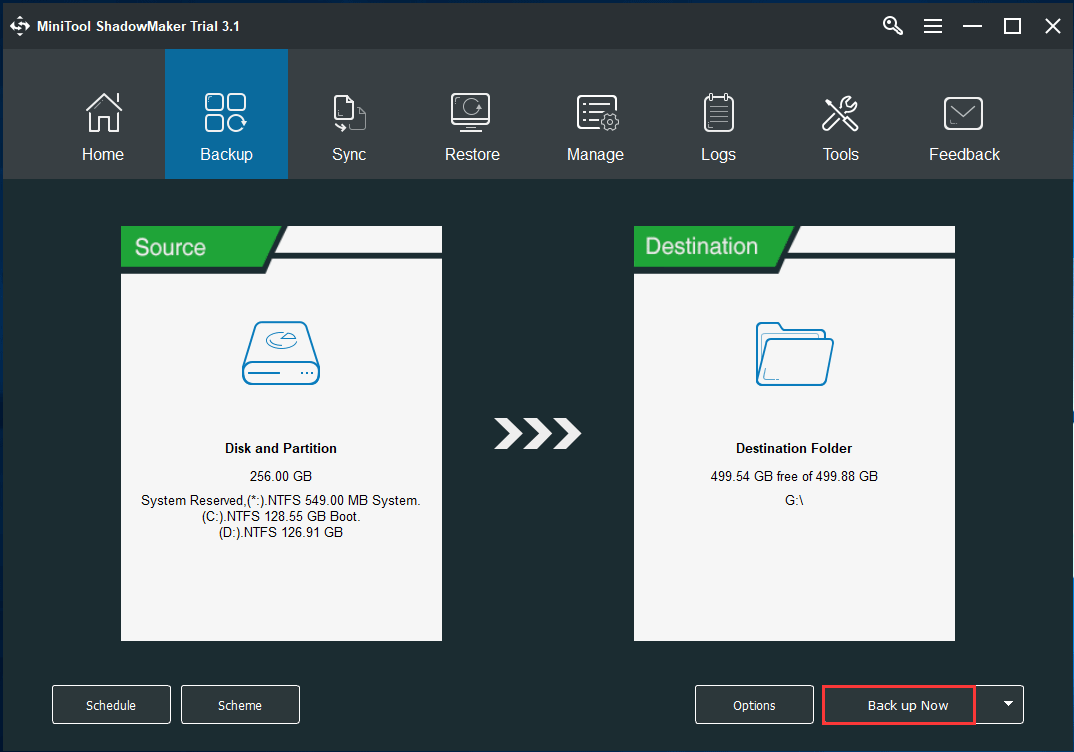Open backup Options
The height and width of the screenshot is (752, 1074).
(x=754, y=704)
